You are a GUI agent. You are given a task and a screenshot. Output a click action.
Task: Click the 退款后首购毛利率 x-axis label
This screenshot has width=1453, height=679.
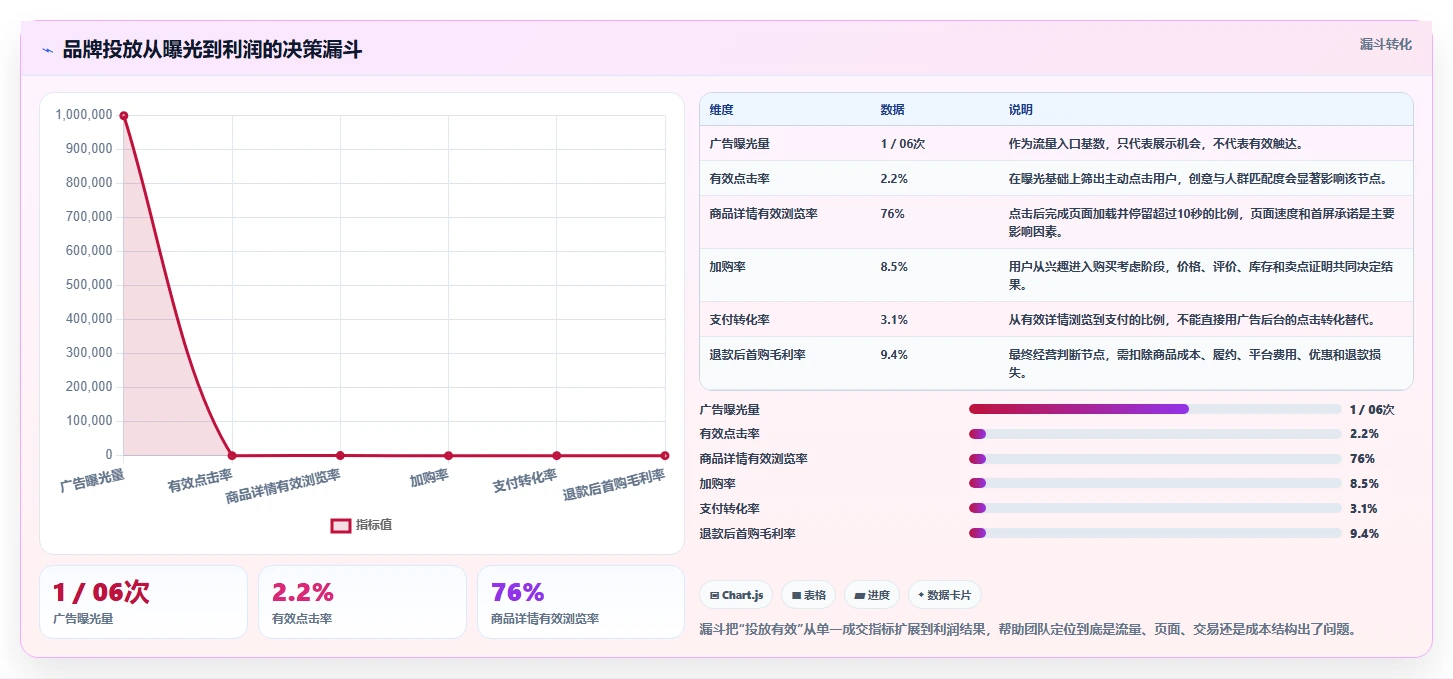[x=614, y=485]
